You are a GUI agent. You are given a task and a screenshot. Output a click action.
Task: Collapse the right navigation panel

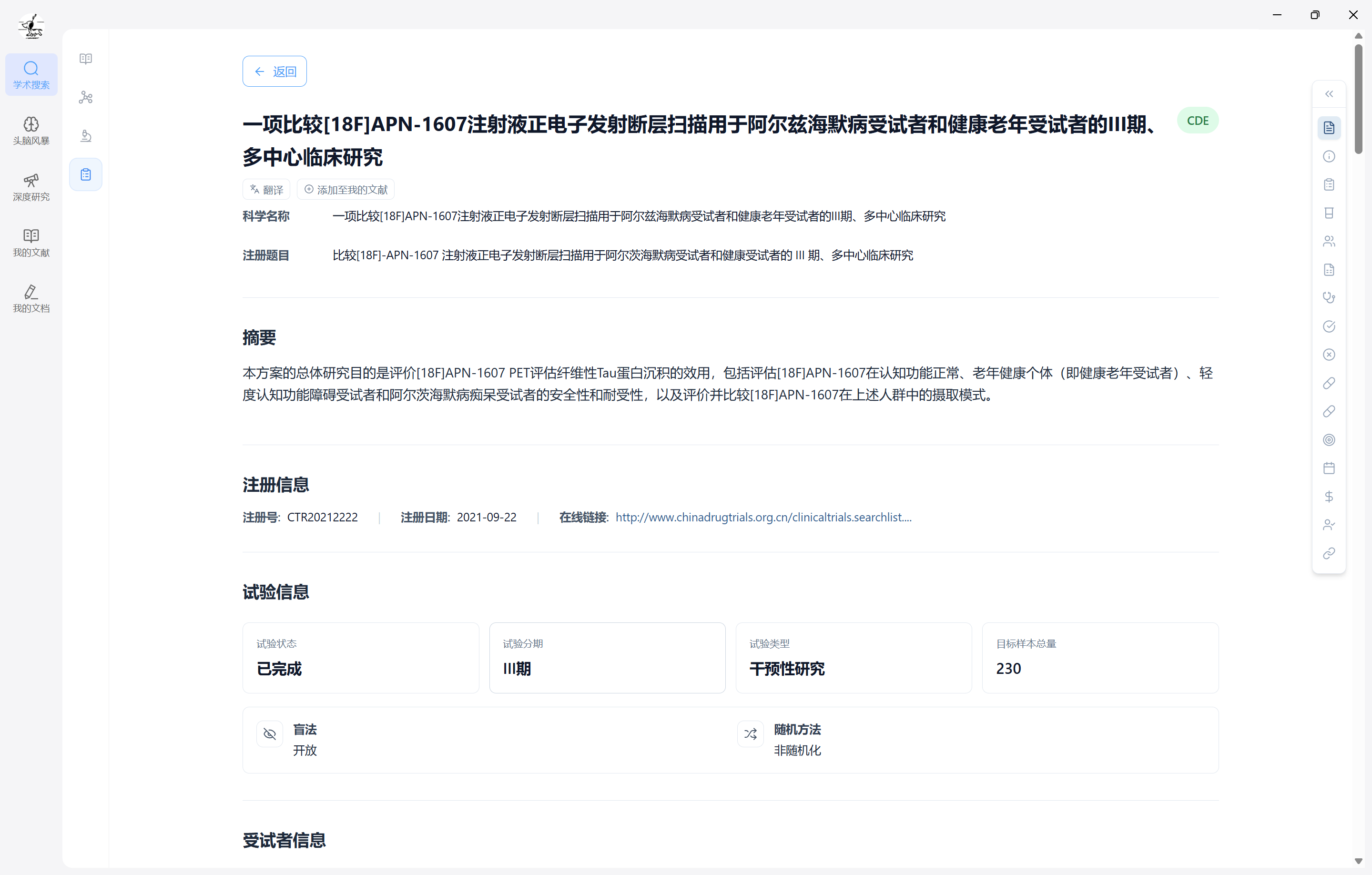coord(1329,94)
